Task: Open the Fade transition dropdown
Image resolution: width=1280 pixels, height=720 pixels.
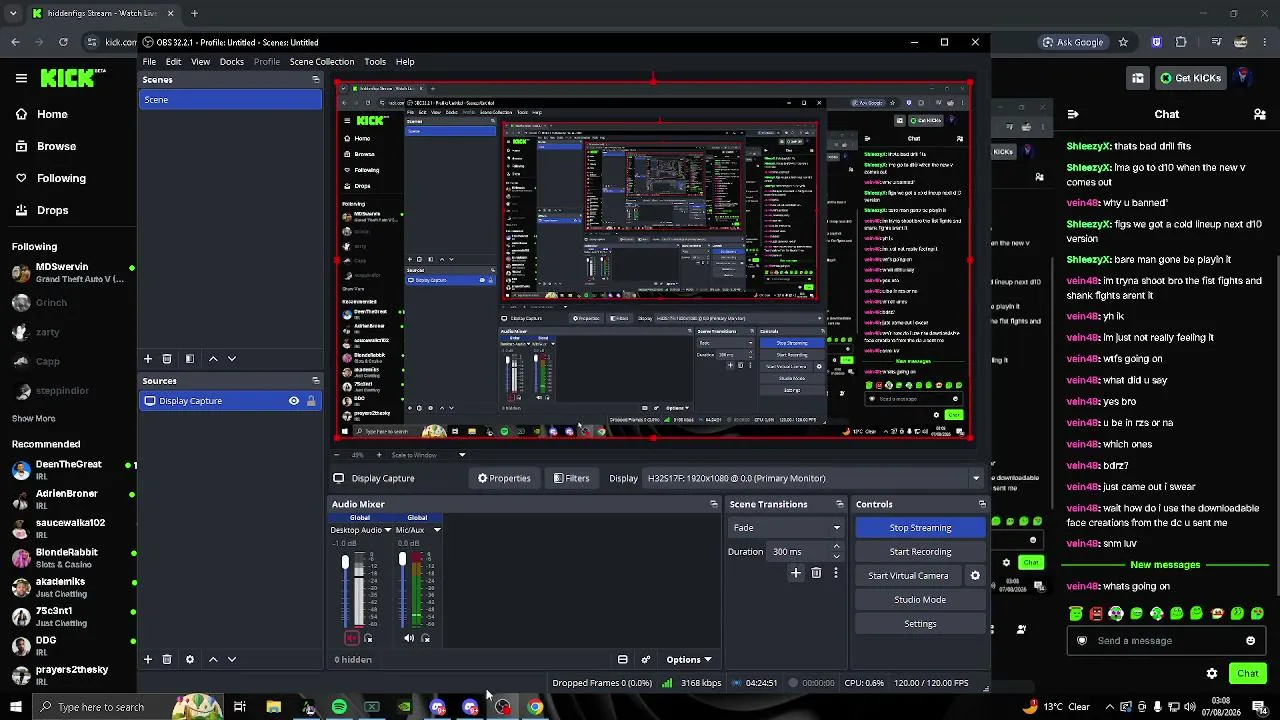Action: point(787,528)
